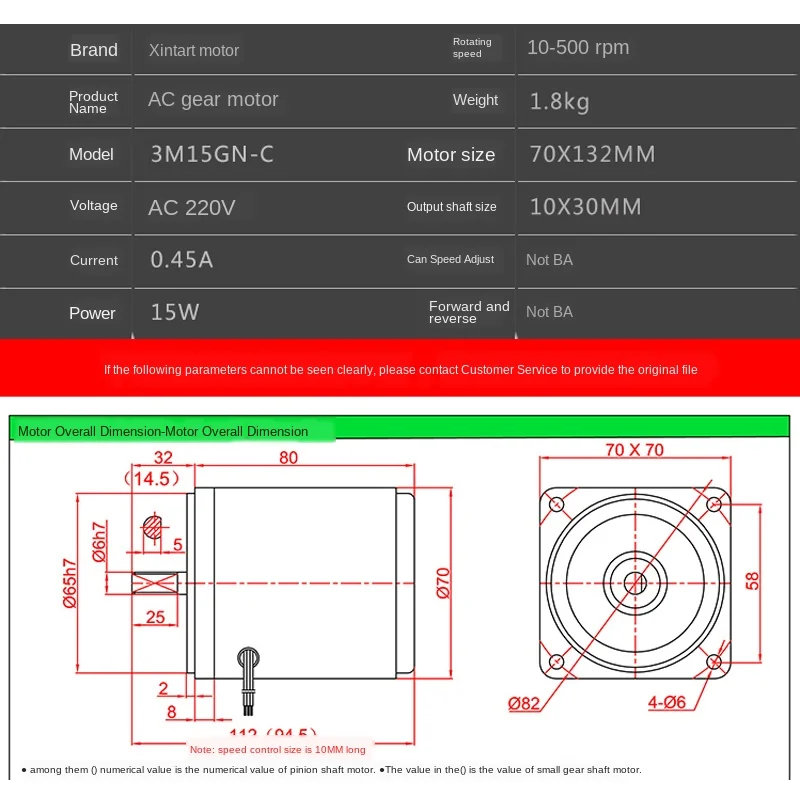Click the '2' flange step dimension
Viewport: 800px width, 800px height.
point(163,689)
